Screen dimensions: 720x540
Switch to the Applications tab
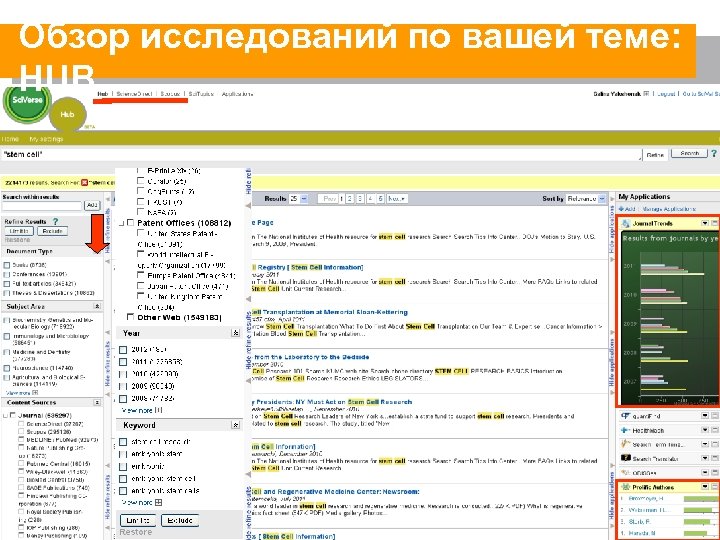(x=237, y=94)
